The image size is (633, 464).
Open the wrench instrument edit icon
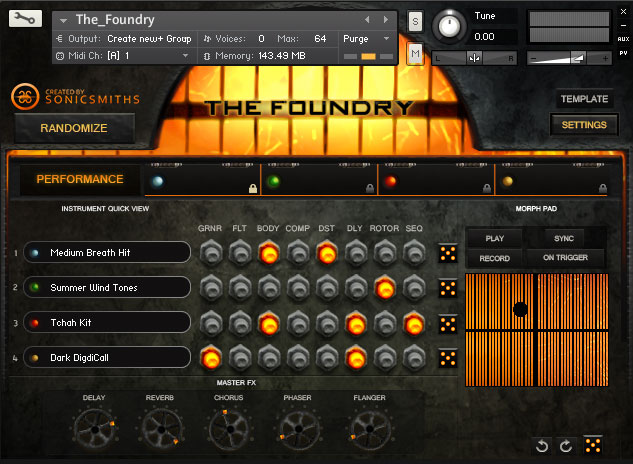25,19
